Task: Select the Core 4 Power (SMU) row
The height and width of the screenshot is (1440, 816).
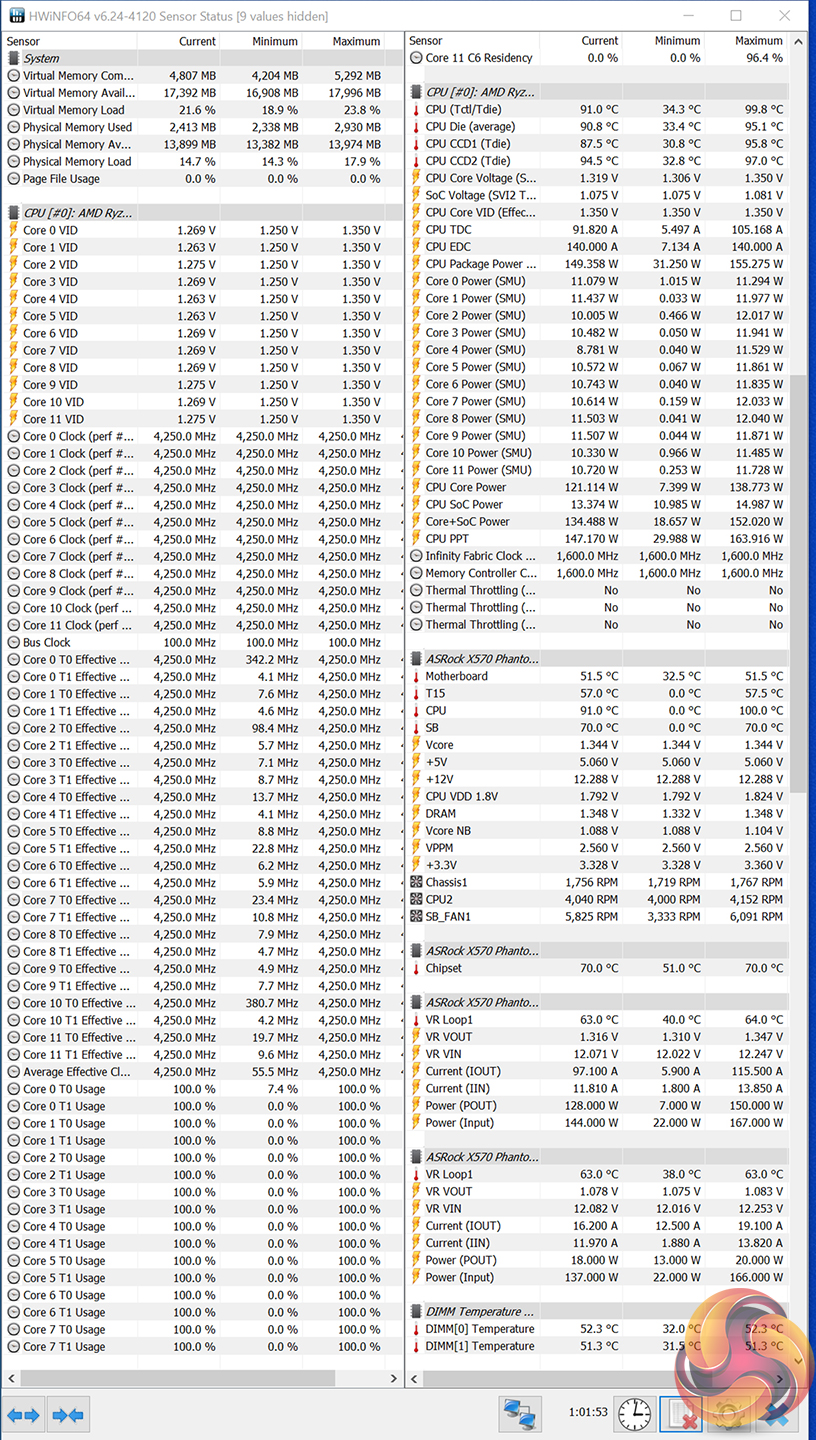Action: [x=597, y=350]
